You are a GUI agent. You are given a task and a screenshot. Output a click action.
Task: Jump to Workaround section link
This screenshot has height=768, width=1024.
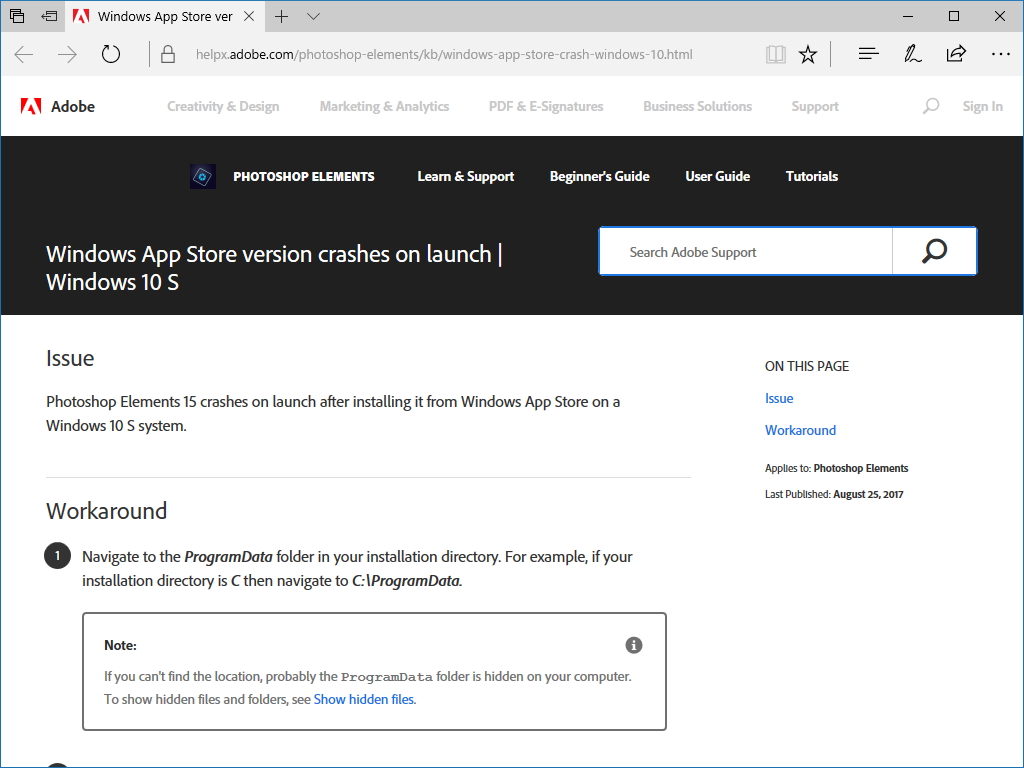(800, 430)
